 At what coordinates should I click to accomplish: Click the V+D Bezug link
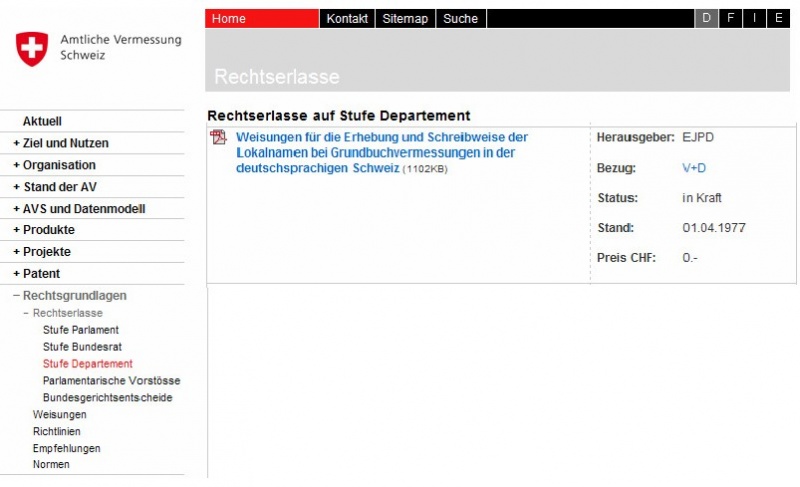tap(694, 168)
